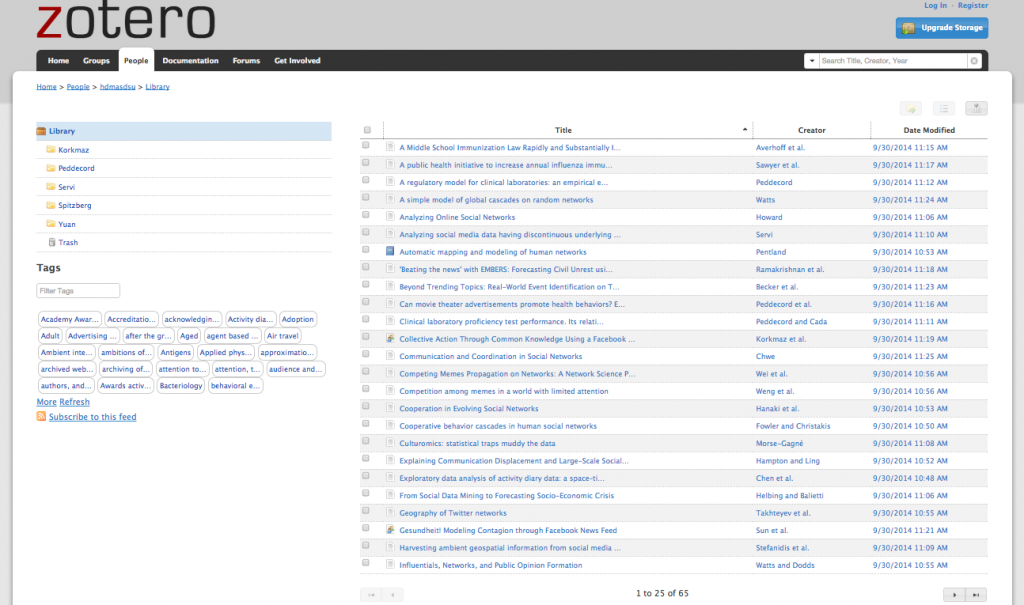Click the More tags link
The image size is (1024, 605).
click(46, 402)
